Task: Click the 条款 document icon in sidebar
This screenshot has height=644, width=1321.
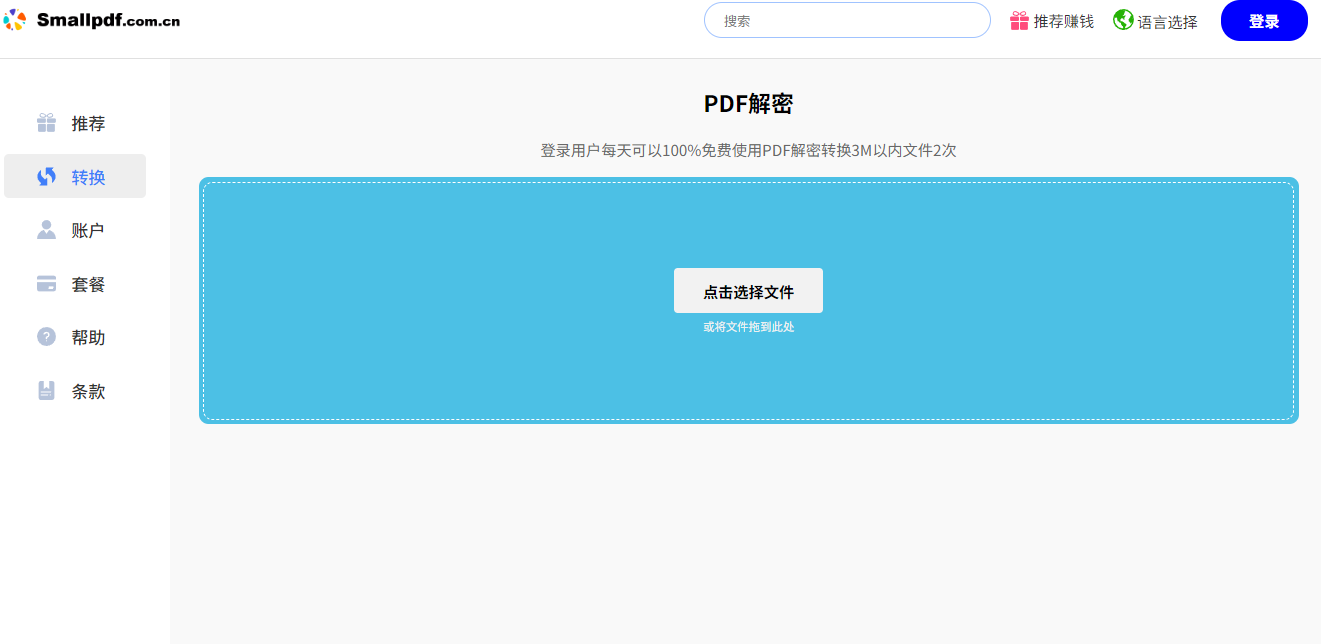Action: (x=47, y=391)
